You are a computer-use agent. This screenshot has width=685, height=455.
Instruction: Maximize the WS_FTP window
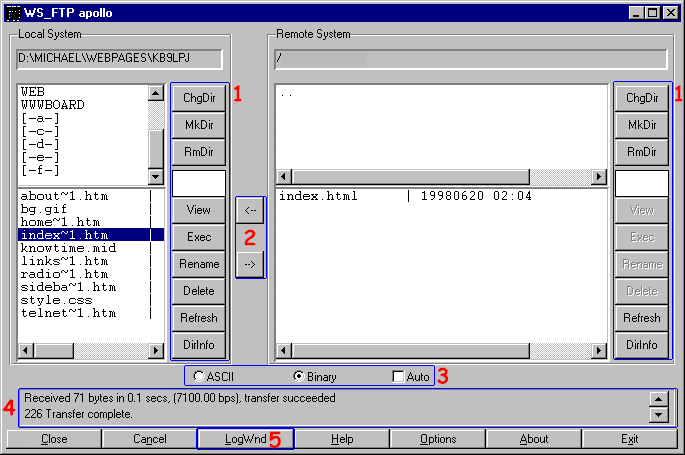(653, 13)
